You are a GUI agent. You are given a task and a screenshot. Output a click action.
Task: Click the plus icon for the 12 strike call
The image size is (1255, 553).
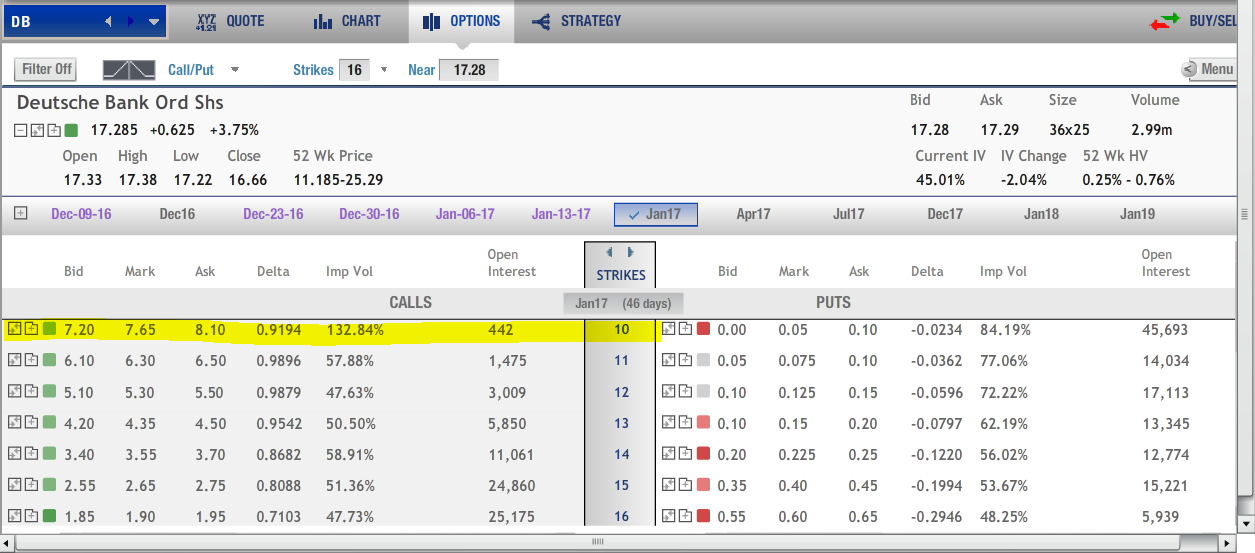click(x=31, y=392)
